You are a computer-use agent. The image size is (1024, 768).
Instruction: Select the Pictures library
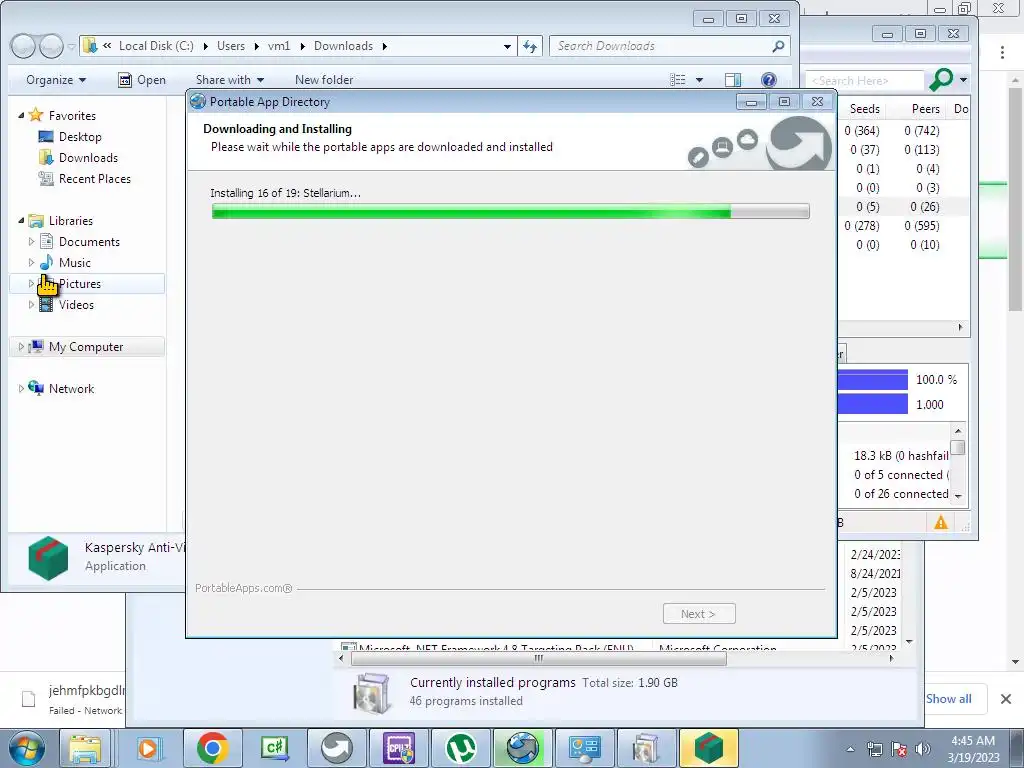point(80,283)
